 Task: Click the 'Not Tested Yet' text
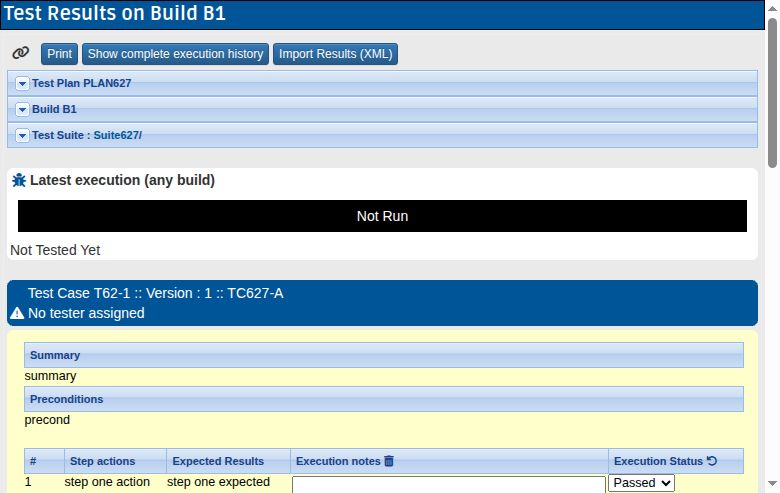(x=55, y=250)
